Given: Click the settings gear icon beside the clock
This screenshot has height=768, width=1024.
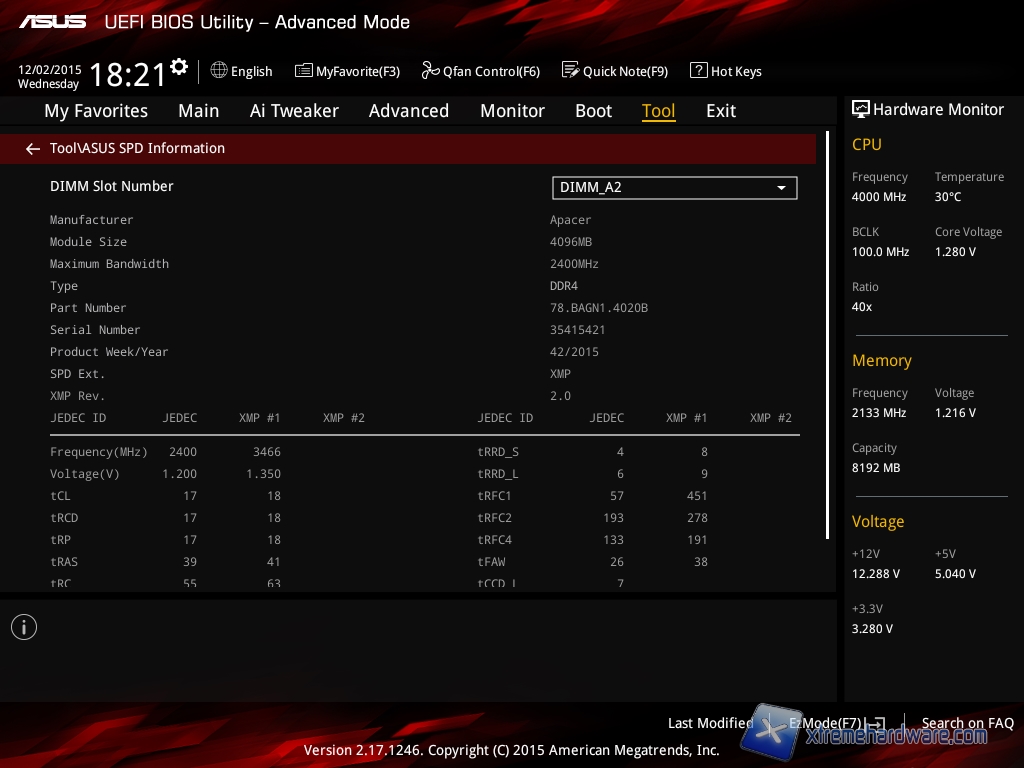Looking at the screenshot, I should (179, 66).
